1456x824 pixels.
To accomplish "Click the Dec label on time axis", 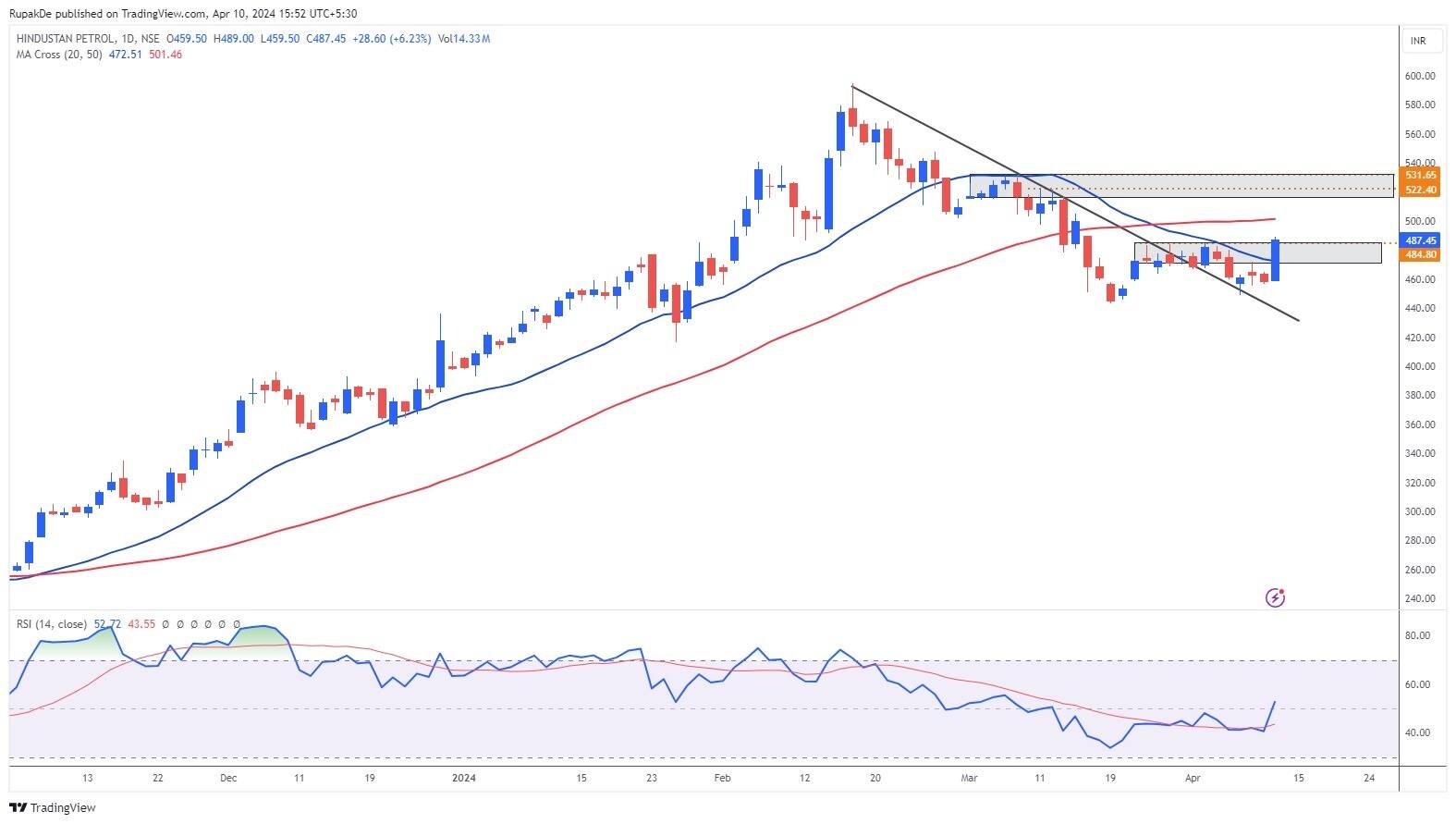I will click(228, 778).
